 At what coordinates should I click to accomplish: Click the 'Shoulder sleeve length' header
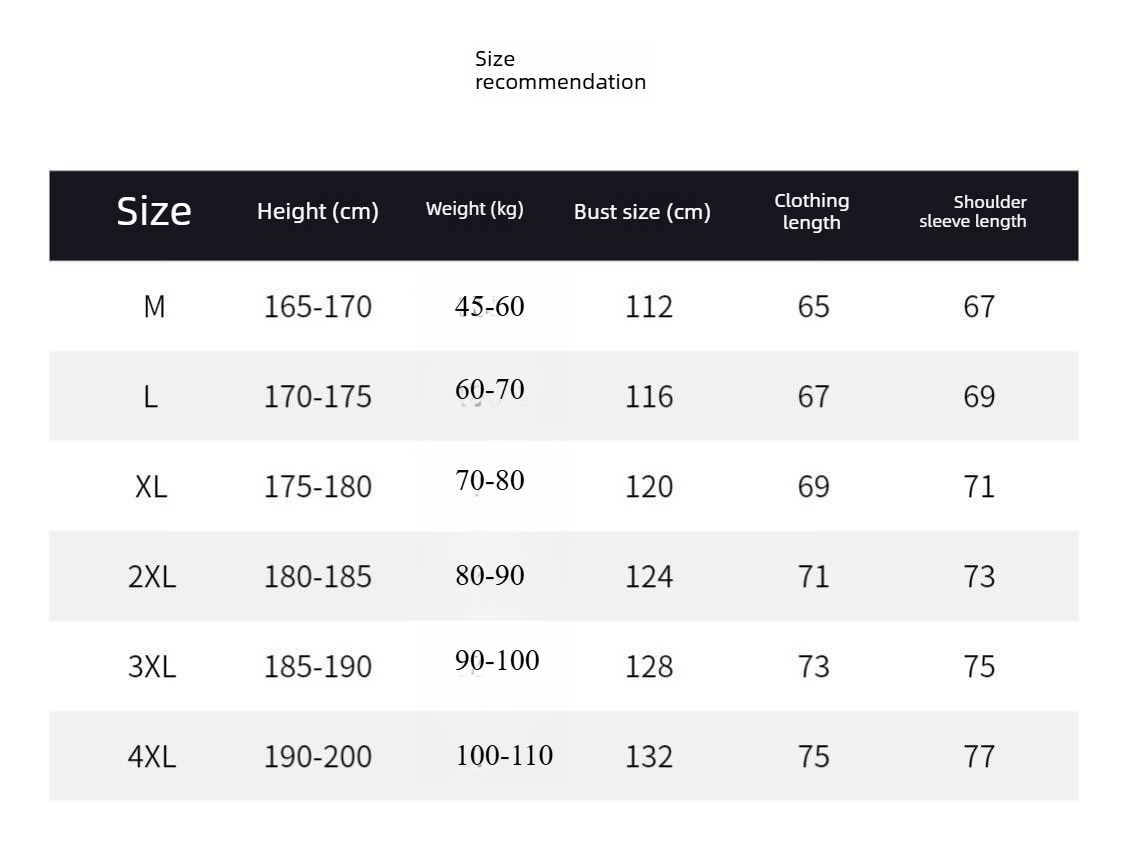973,211
